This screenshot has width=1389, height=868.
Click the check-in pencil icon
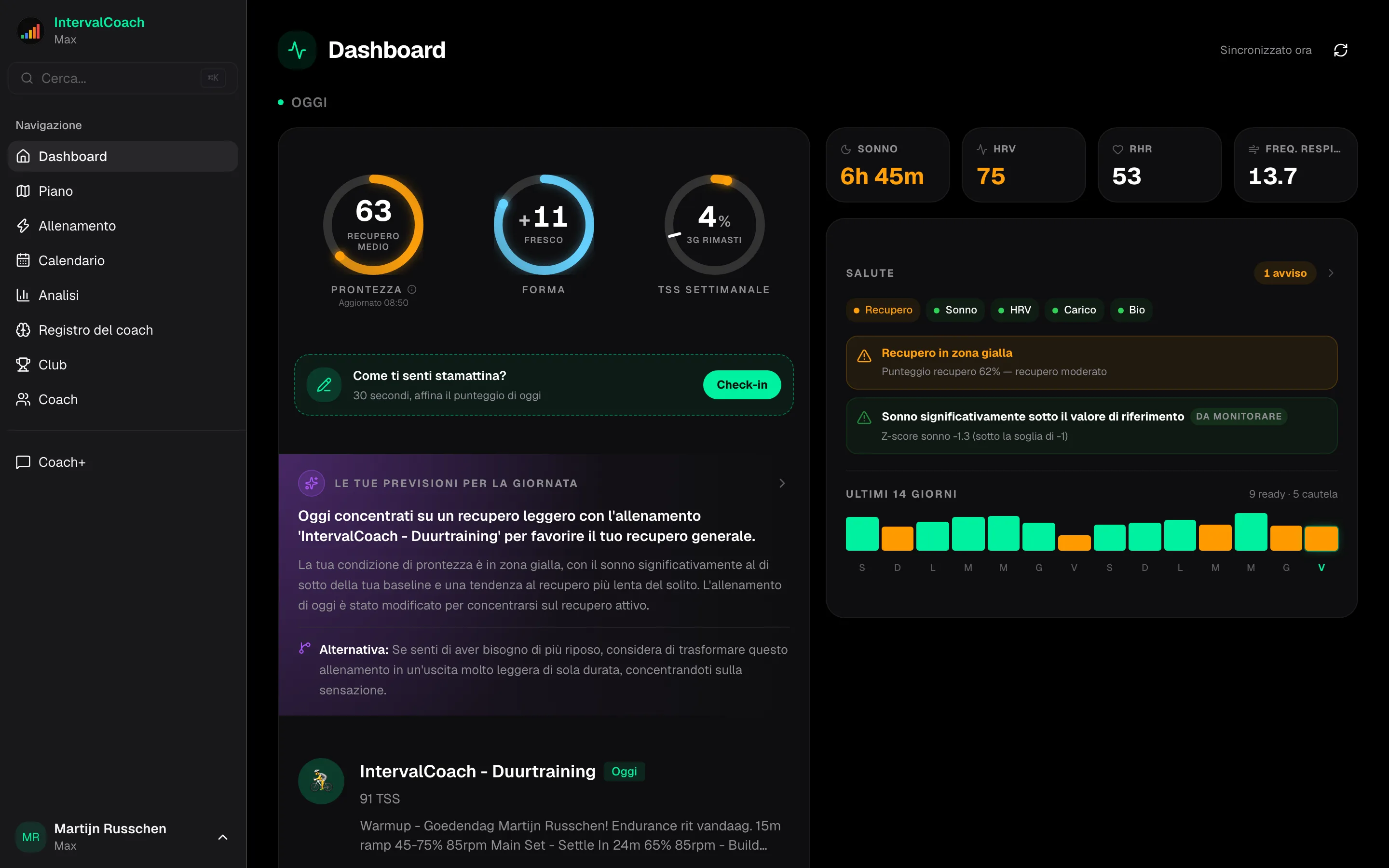tap(324, 385)
